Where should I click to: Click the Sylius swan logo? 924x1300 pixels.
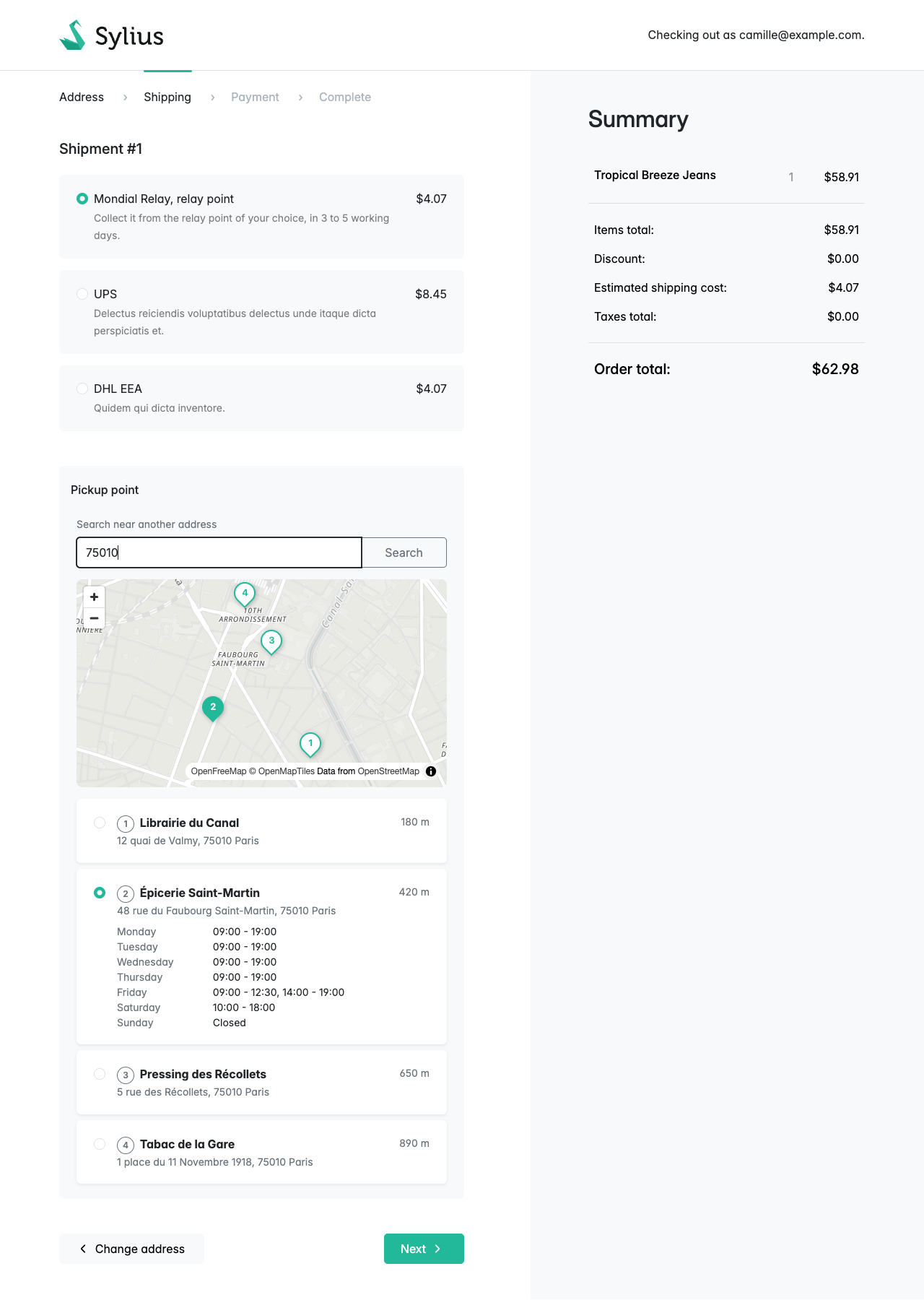(x=111, y=35)
